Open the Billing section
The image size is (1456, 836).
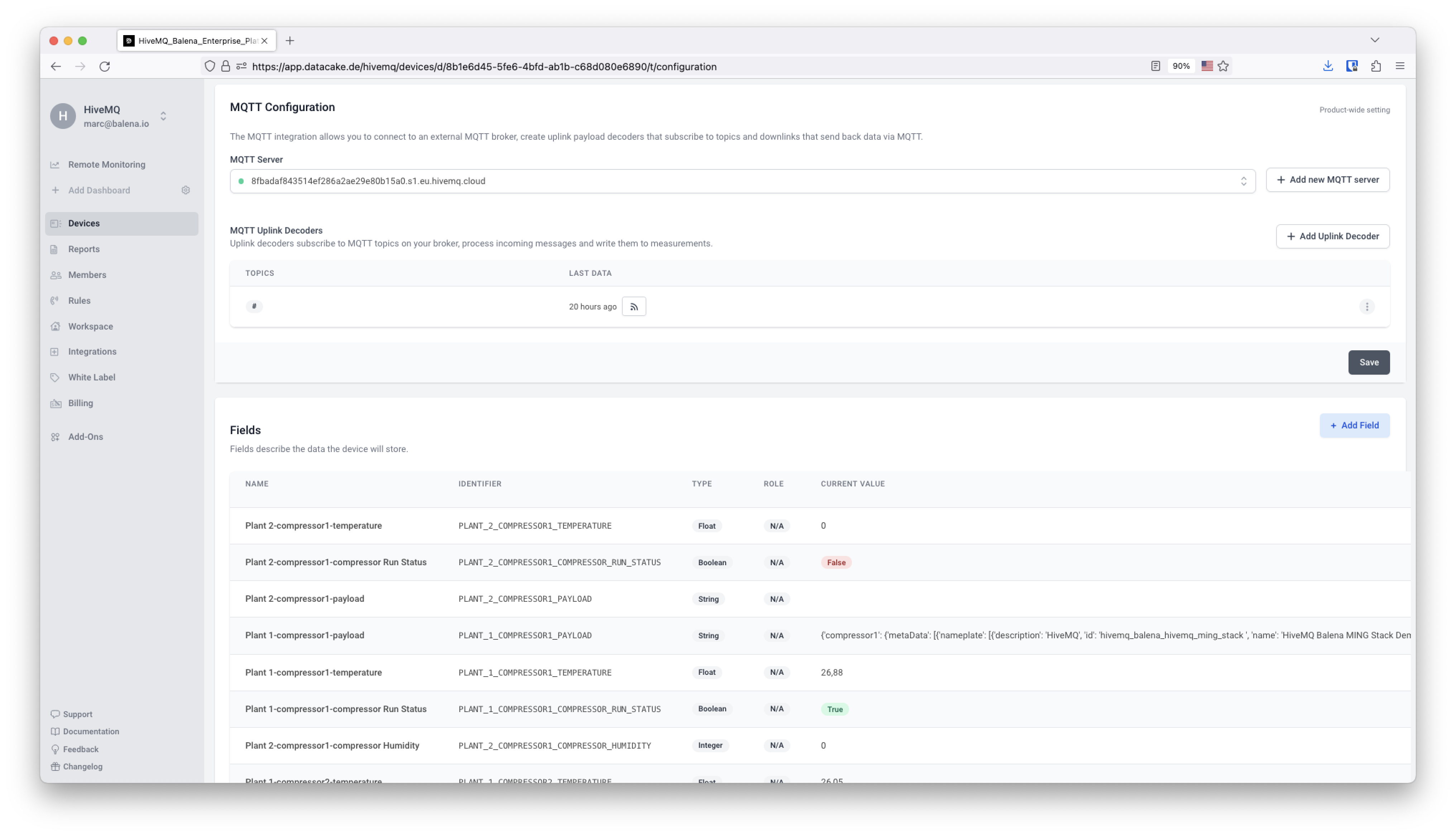80,403
